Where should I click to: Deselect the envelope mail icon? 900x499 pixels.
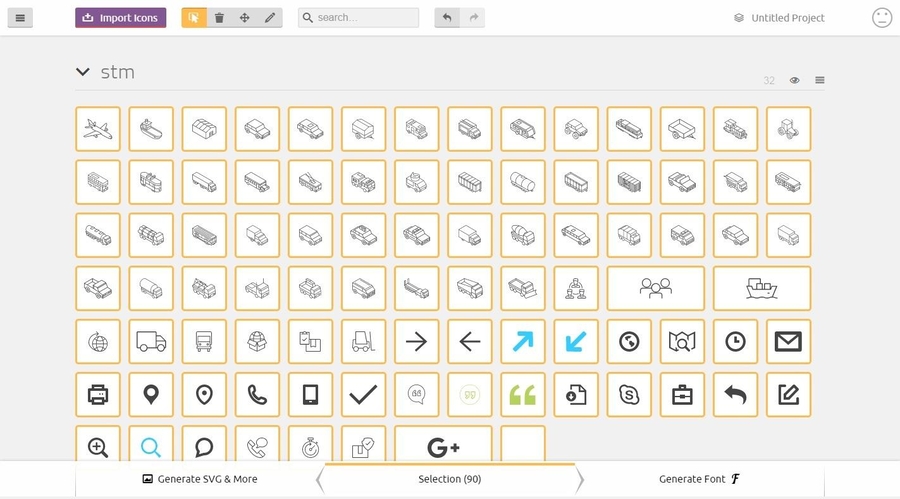point(788,342)
